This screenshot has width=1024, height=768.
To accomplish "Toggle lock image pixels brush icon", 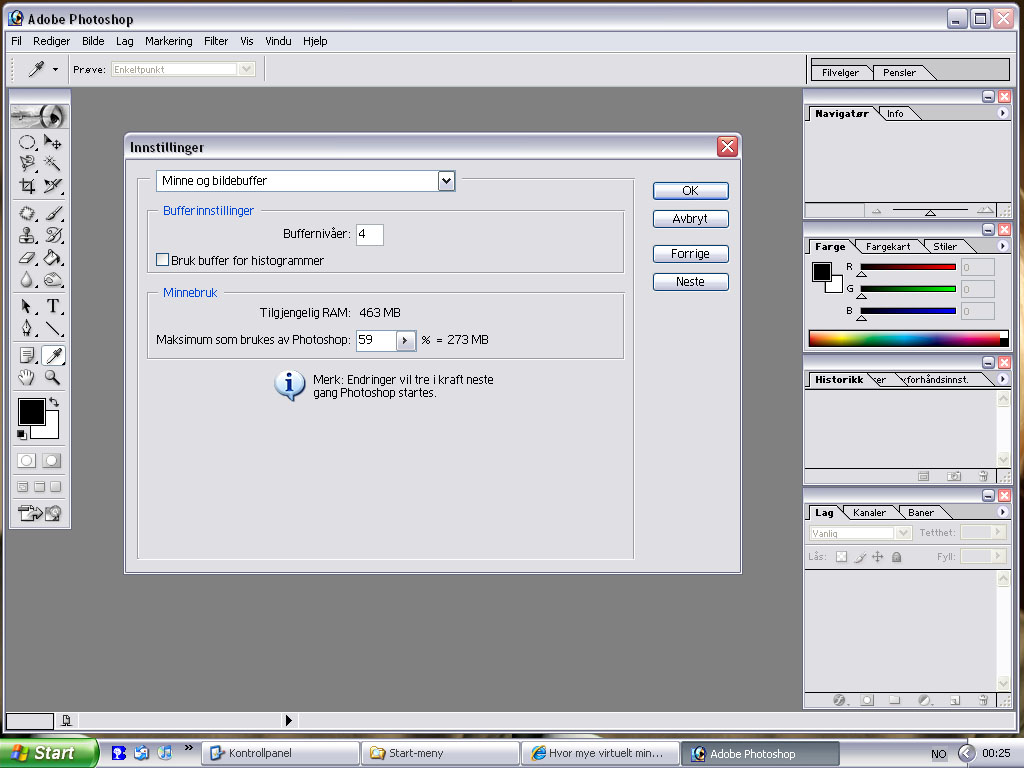I will [860, 556].
